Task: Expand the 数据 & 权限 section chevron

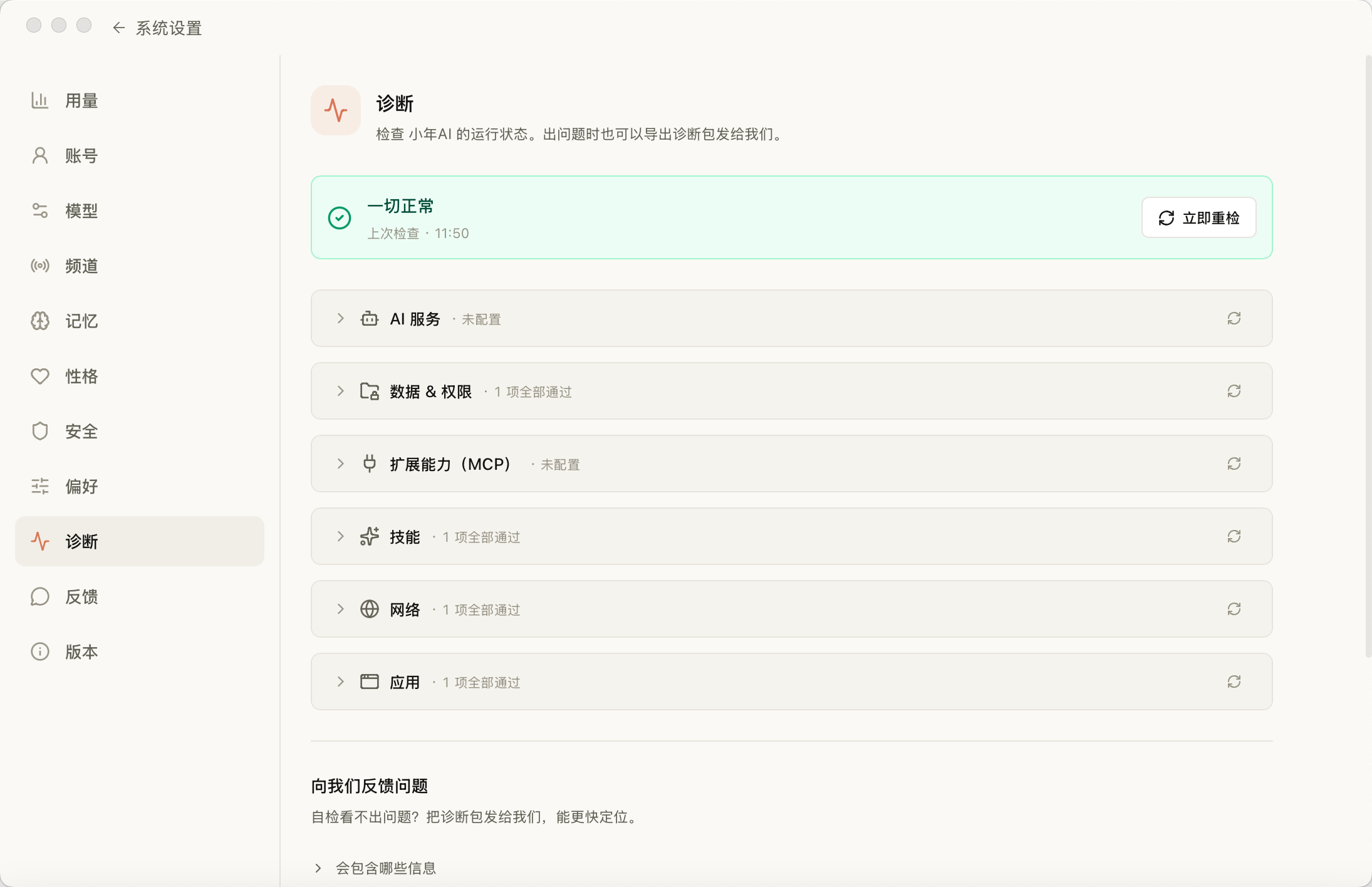Action: (x=341, y=391)
